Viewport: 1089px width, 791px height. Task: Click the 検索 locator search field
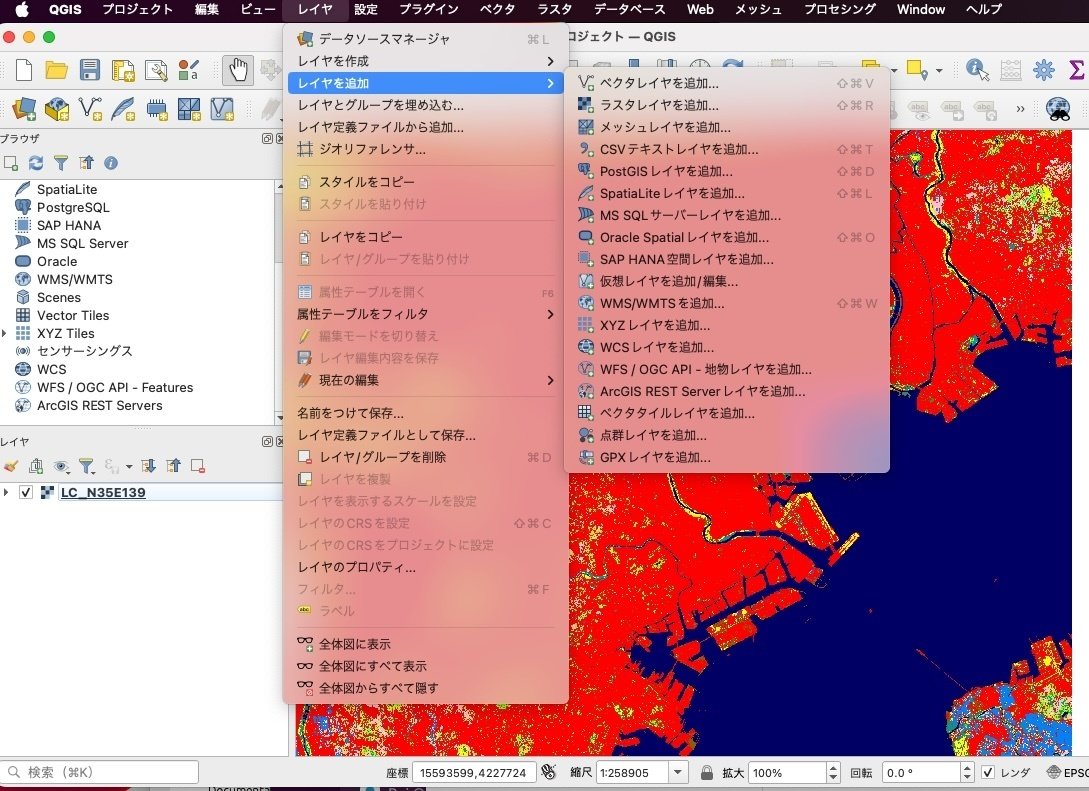tap(101, 772)
